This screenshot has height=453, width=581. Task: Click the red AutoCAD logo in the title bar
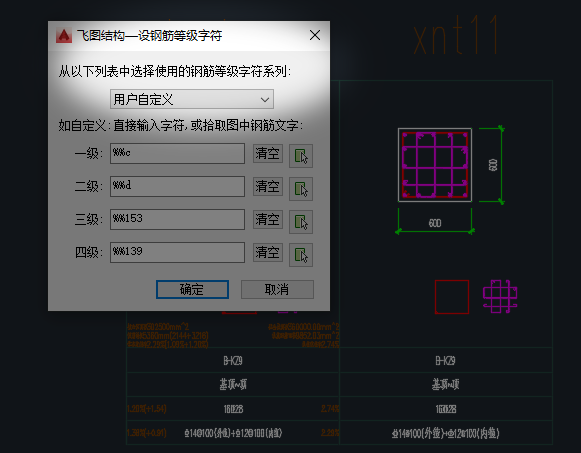pyautogui.click(x=64, y=36)
